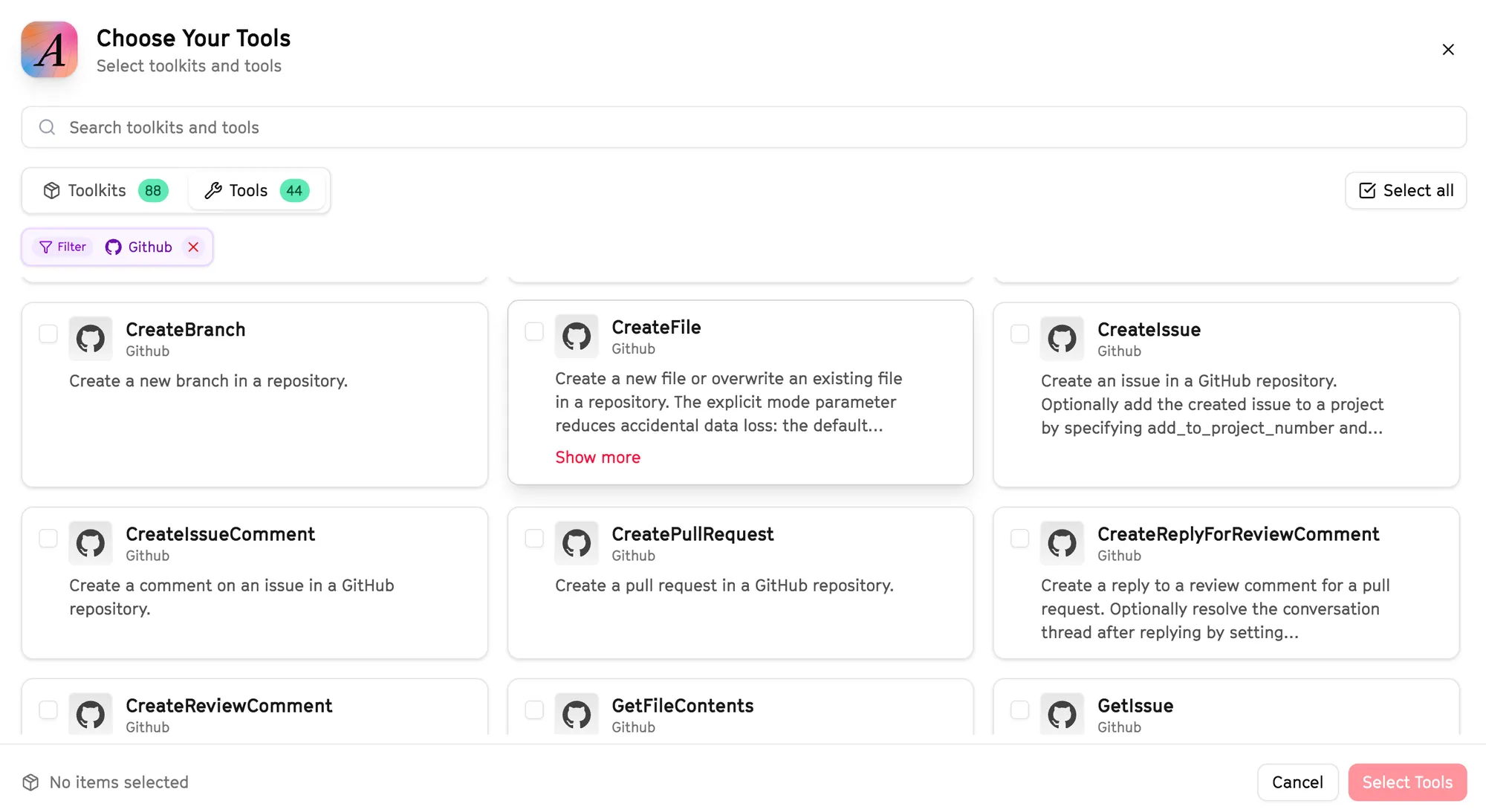Click the colorful A app logo
This screenshot has width=1486, height=812.
(49, 50)
